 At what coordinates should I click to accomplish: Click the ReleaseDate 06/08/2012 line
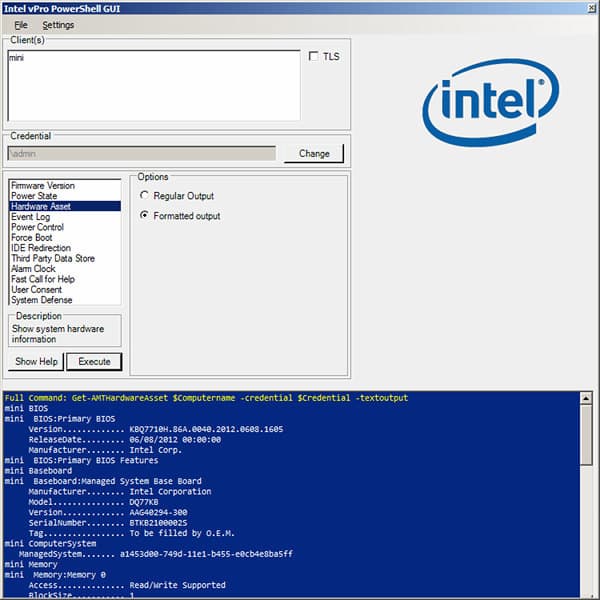pos(125,440)
